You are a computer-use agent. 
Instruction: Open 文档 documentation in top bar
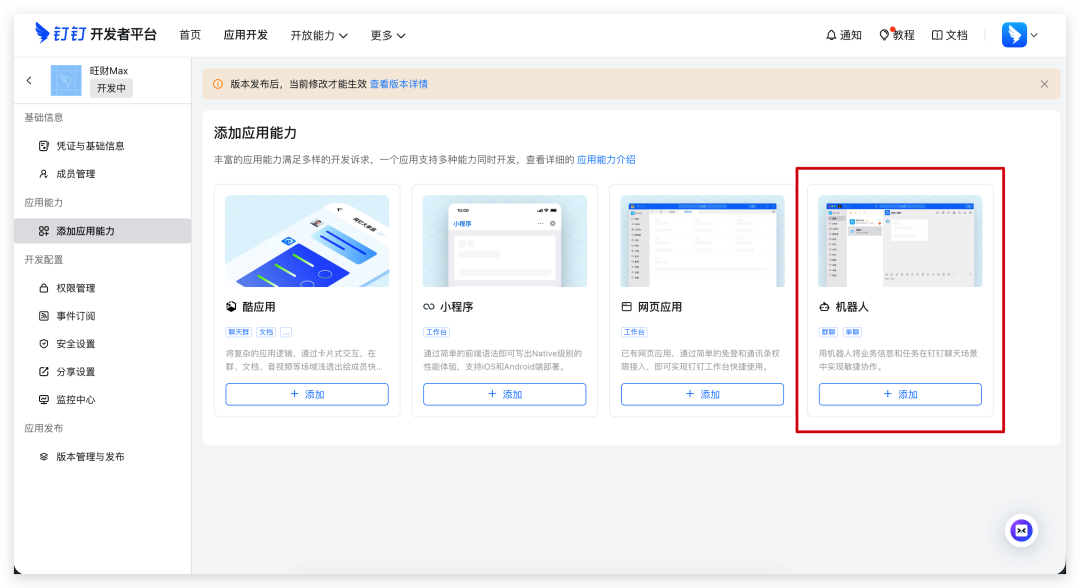949,35
